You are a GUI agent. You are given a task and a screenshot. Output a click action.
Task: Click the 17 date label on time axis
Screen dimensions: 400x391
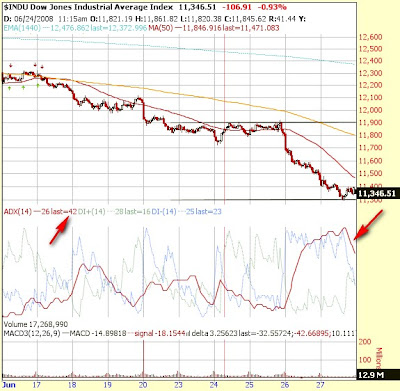tap(37, 385)
